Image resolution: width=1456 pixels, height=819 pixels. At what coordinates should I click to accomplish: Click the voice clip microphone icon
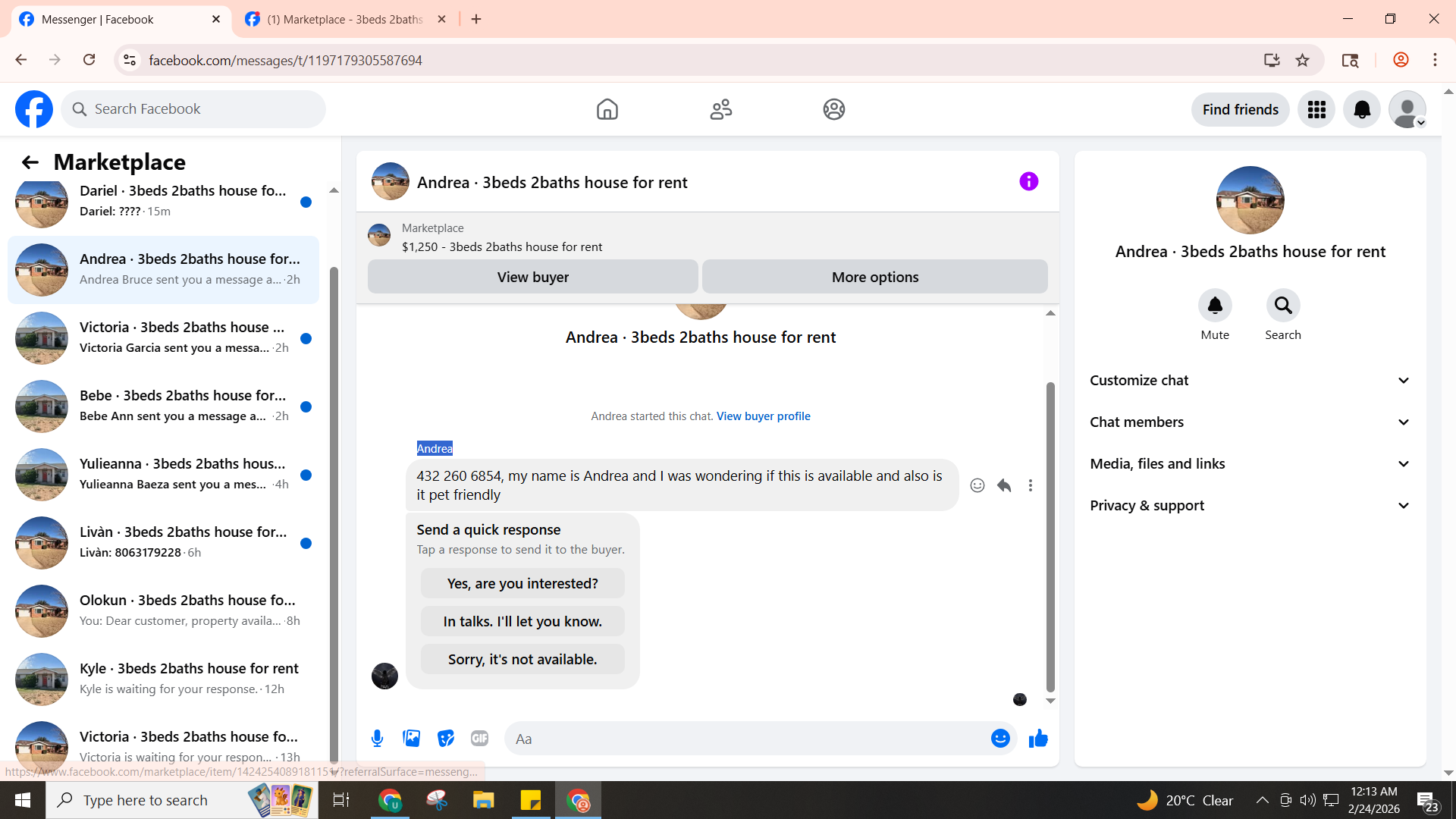(377, 739)
